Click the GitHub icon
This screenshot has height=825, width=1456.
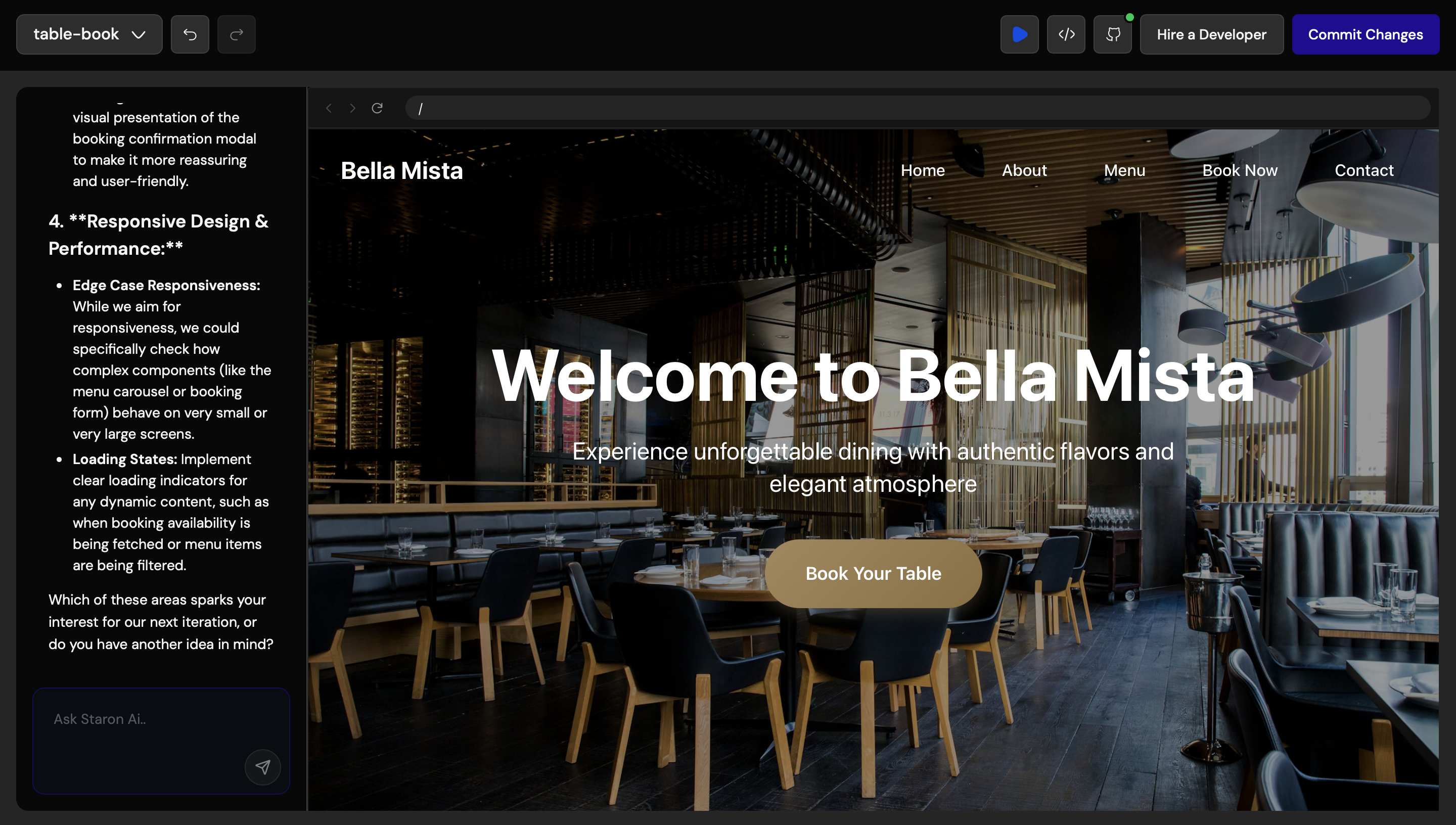(x=1112, y=34)
